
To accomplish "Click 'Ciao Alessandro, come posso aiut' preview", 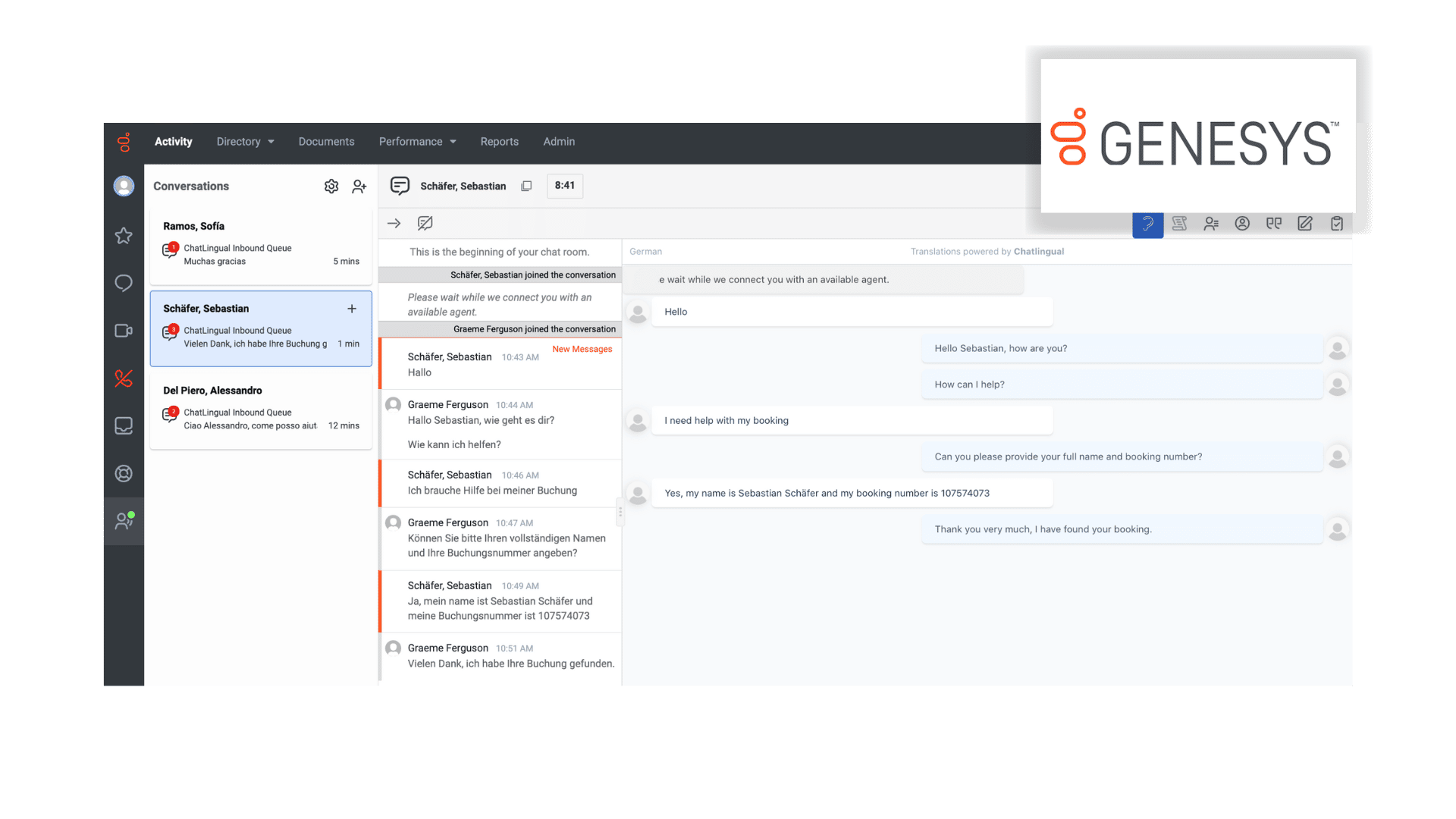I will (x=250, y=426).
